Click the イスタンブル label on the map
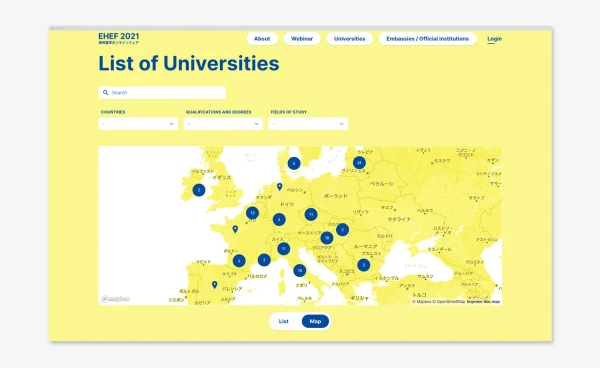The image size is (600, 369). 387,278
